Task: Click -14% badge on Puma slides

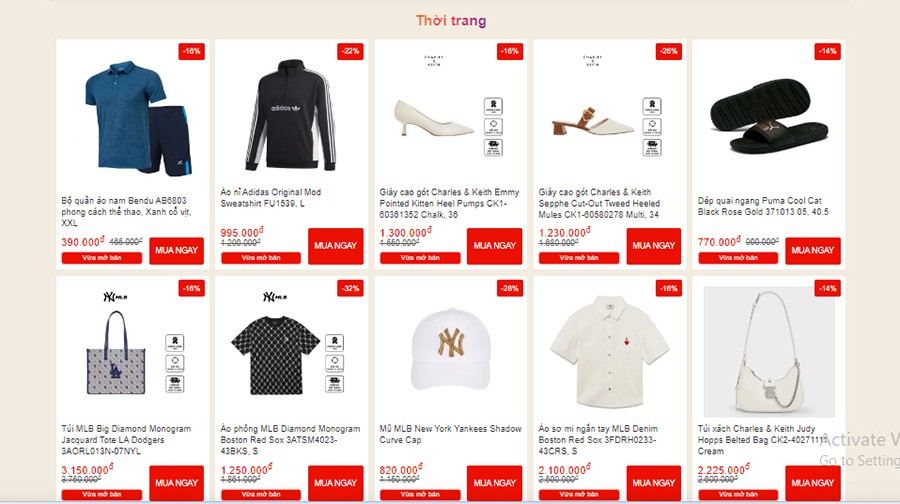Action: [x=828, y=51]
